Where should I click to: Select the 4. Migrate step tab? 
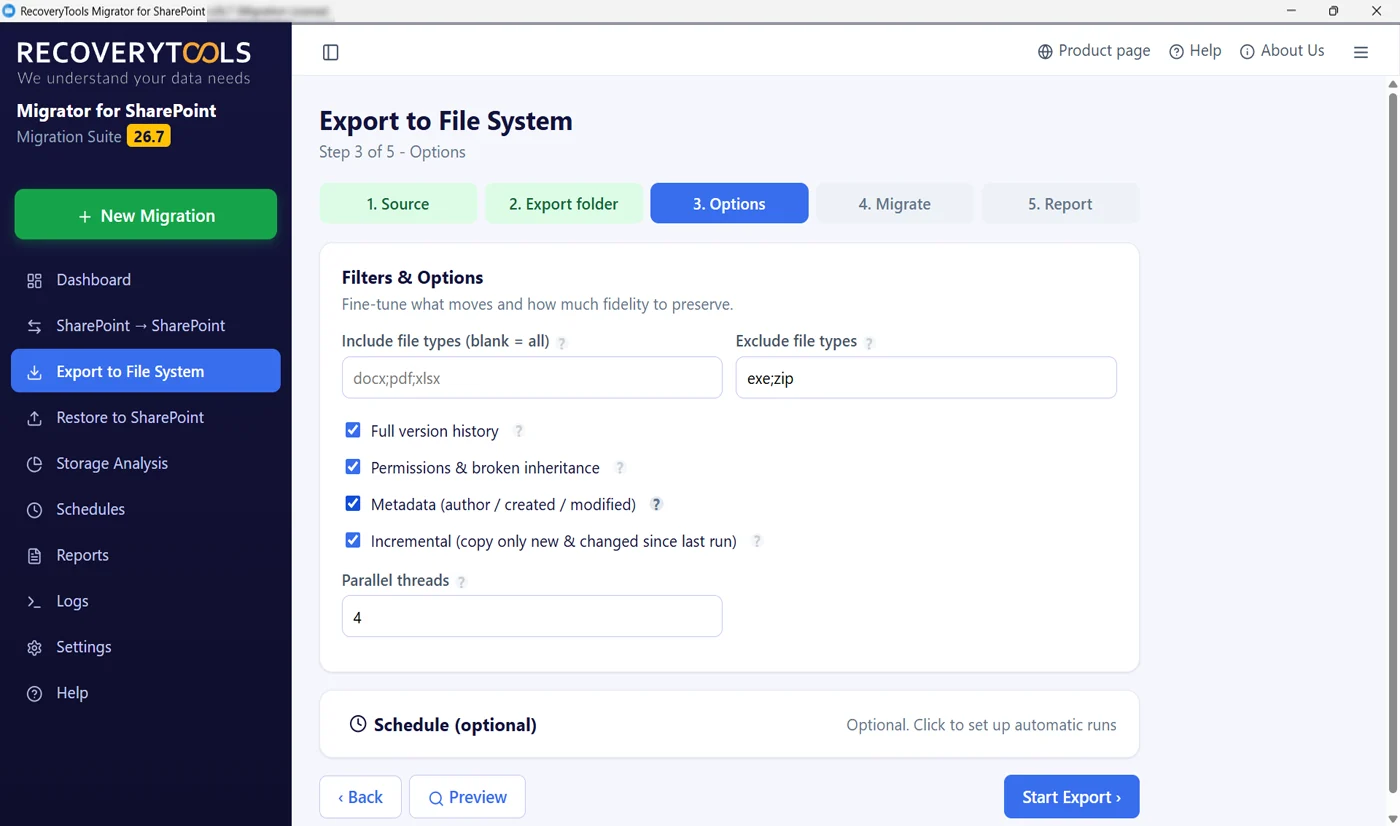(895, 203)
